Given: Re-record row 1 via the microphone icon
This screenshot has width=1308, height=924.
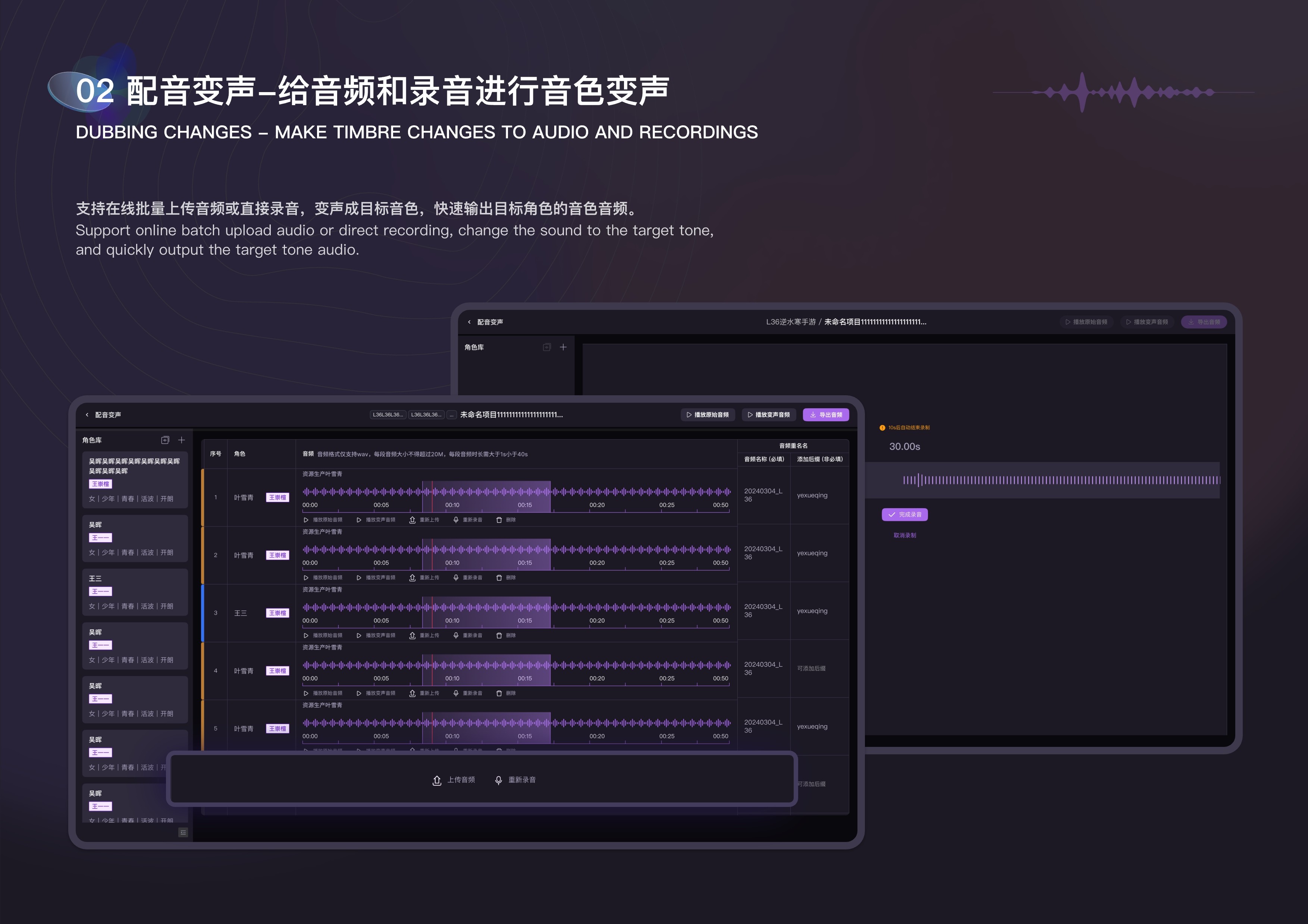Looking at the screenshot, I should (455, 519).
